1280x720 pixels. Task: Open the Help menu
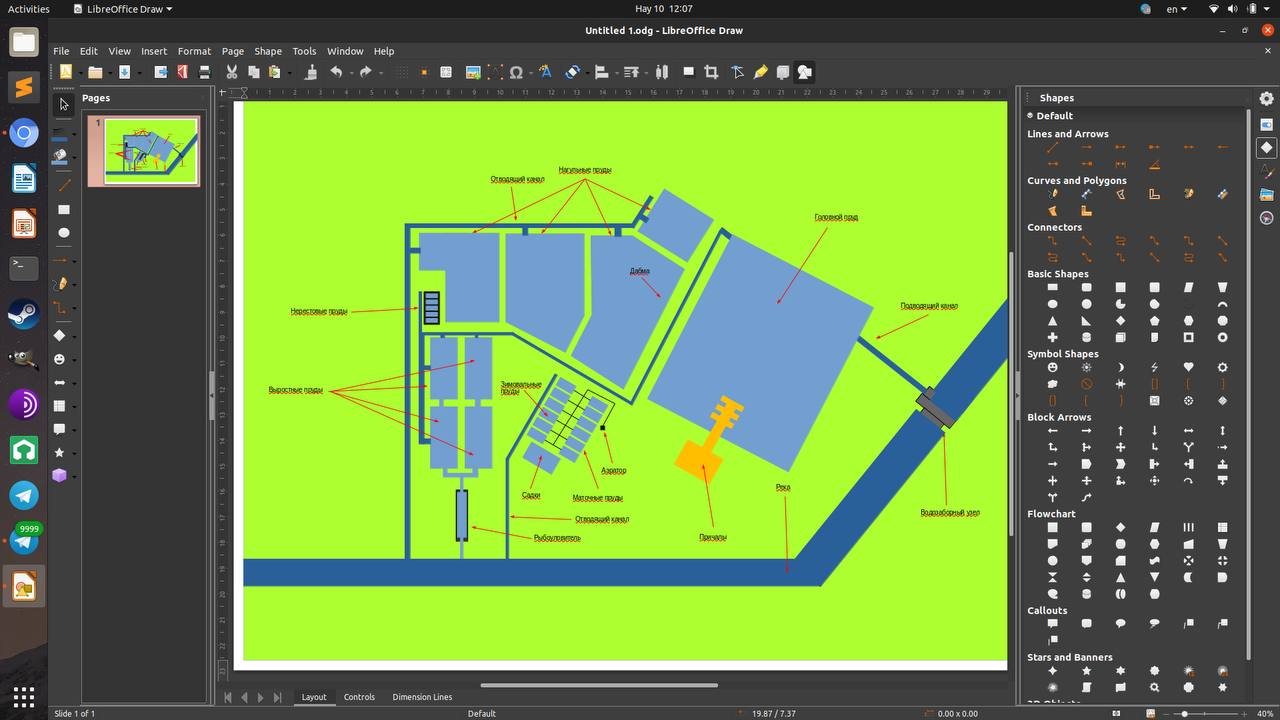click(384, 51)
